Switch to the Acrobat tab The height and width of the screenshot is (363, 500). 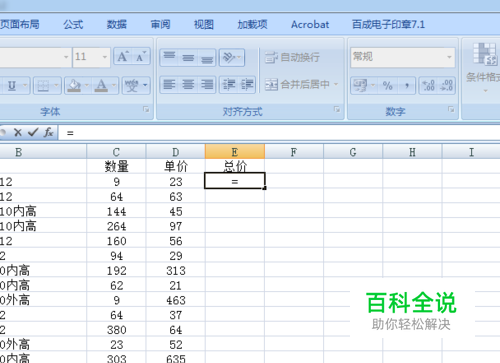(x=310, y=24)
